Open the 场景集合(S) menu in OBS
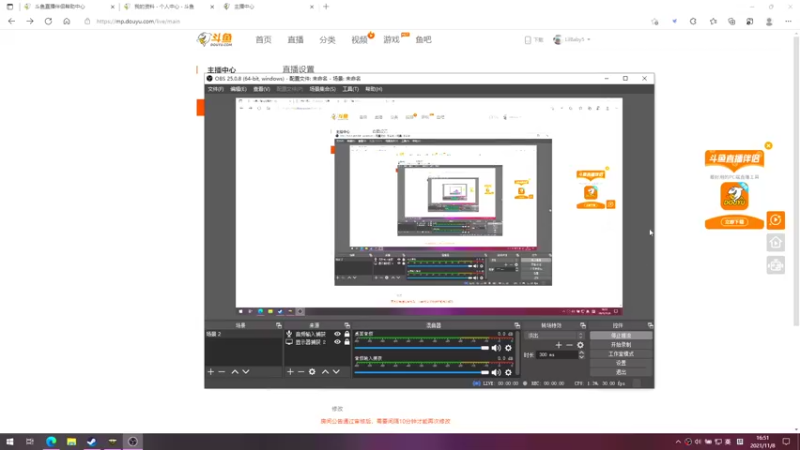This screenshot has width=800, height=450. (322, 89)
